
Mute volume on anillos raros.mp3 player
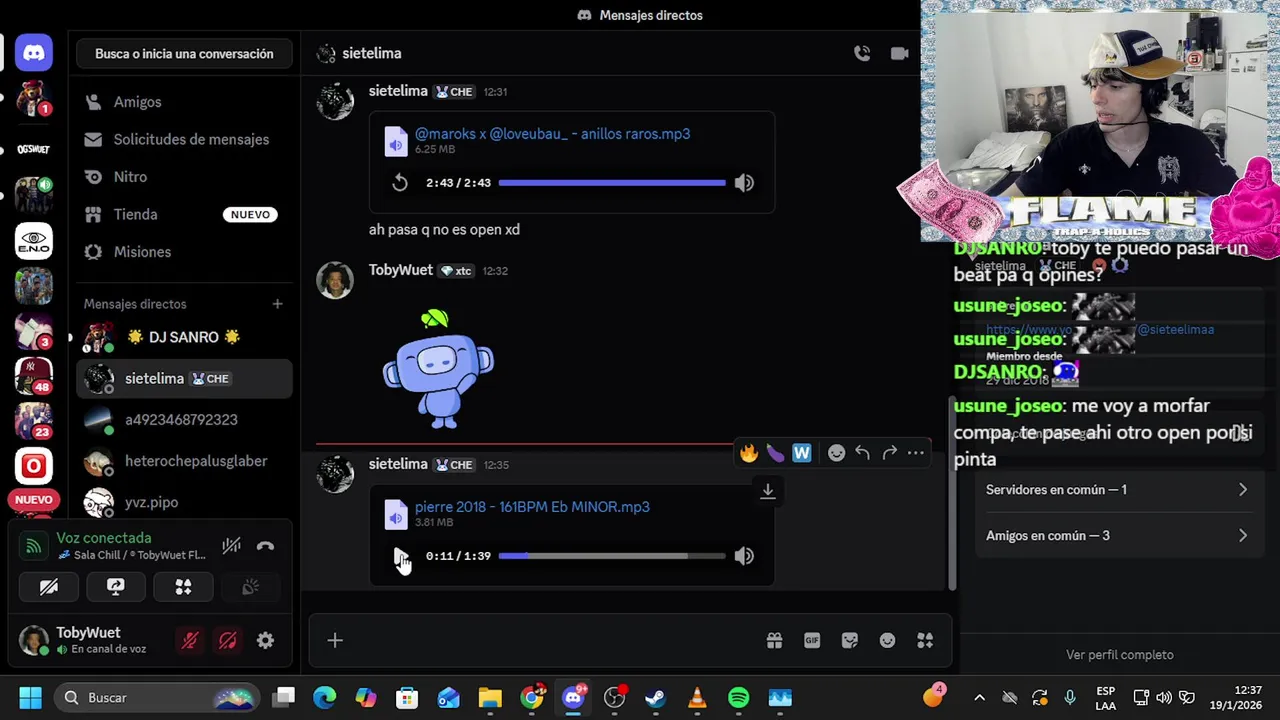coord(744,183)
